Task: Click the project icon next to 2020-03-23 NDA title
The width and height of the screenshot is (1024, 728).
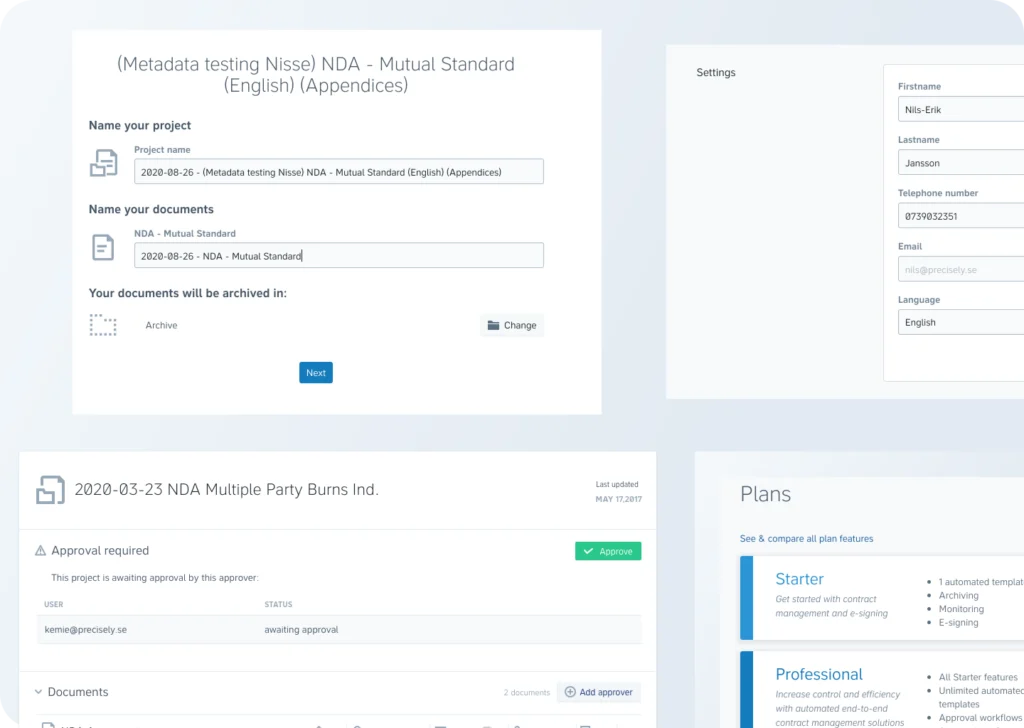Action: click(x=50, y=490)
